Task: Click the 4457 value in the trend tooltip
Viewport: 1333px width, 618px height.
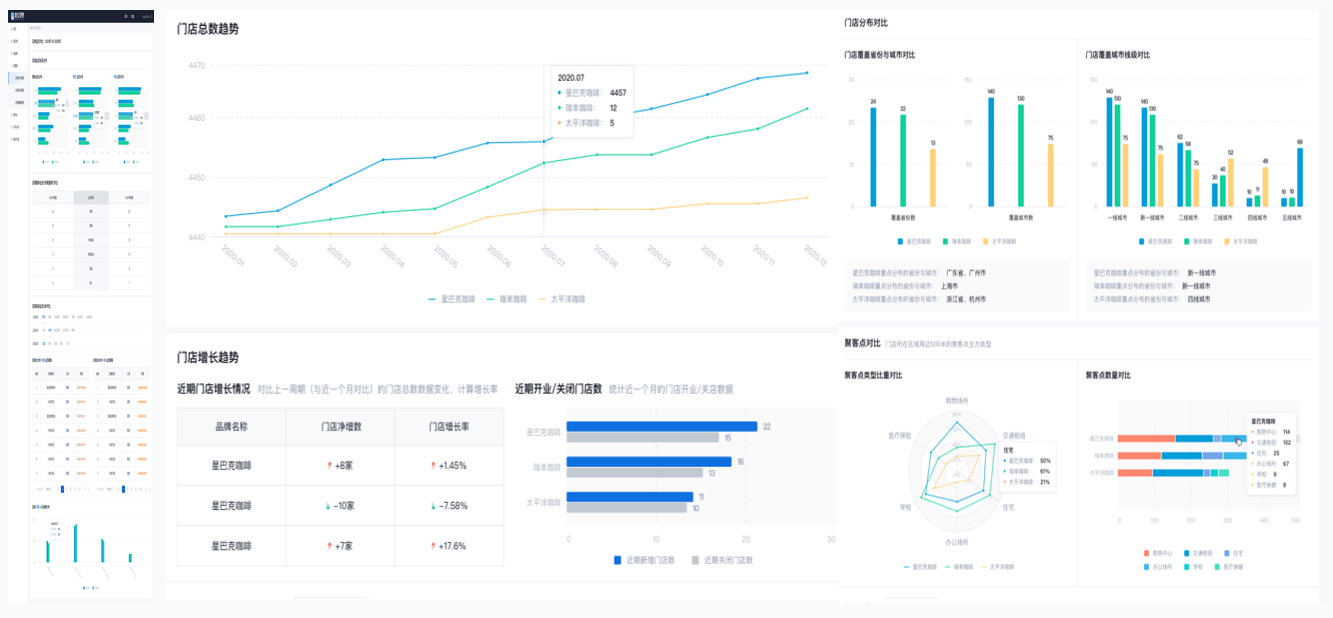Action: click(618, 92)
